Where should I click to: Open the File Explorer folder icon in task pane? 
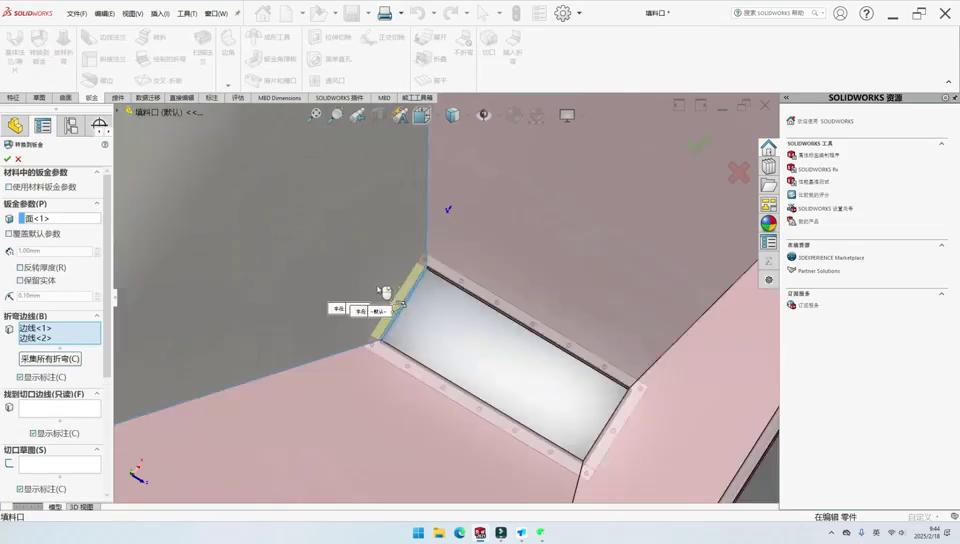[x=768, y=185]
